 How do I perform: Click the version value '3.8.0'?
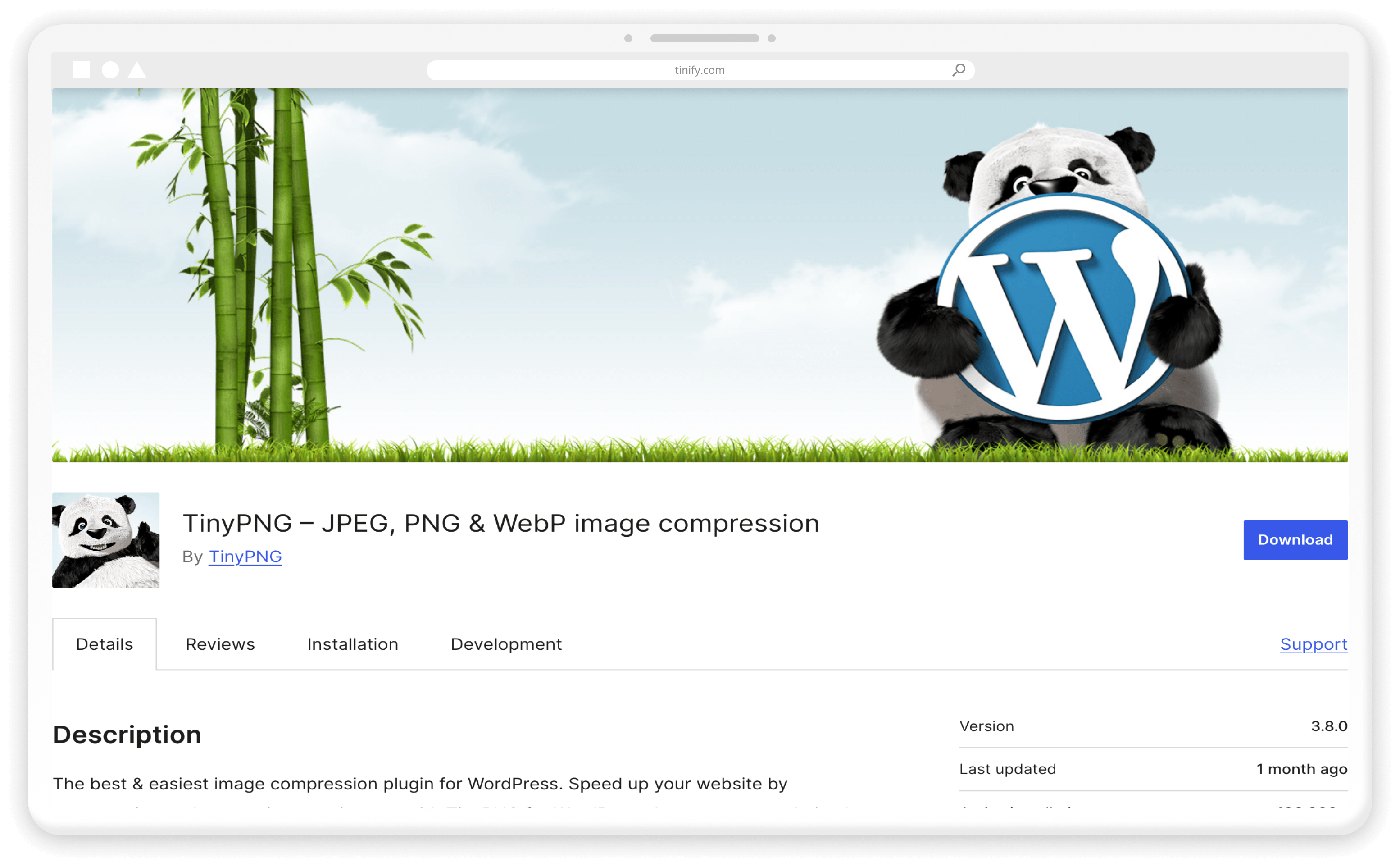tap(1329, 726)
